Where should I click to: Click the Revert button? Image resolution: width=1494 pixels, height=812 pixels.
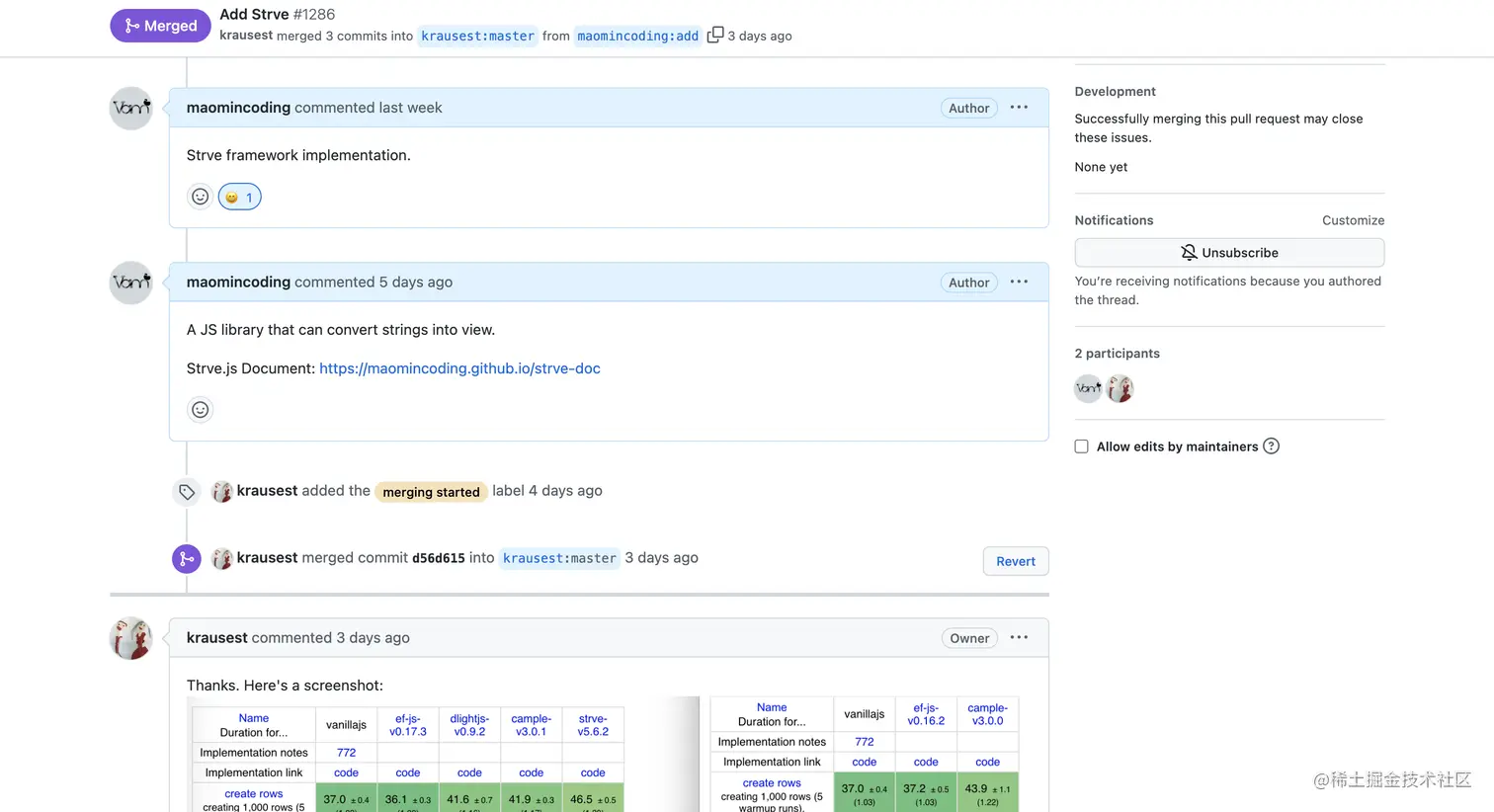(1016, 561)
